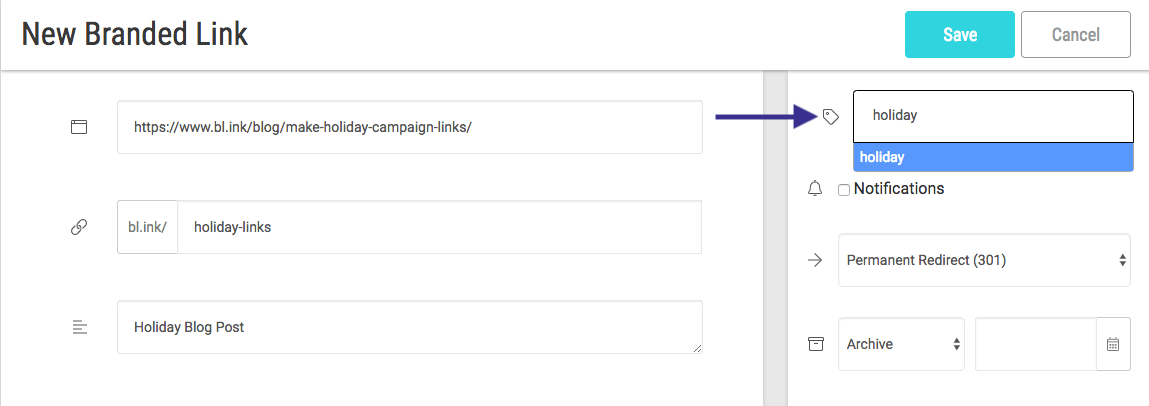Viewport: 1149px width, 406px height.
Task: Enable the Notifications checkbox
Action: pos(844,190)
